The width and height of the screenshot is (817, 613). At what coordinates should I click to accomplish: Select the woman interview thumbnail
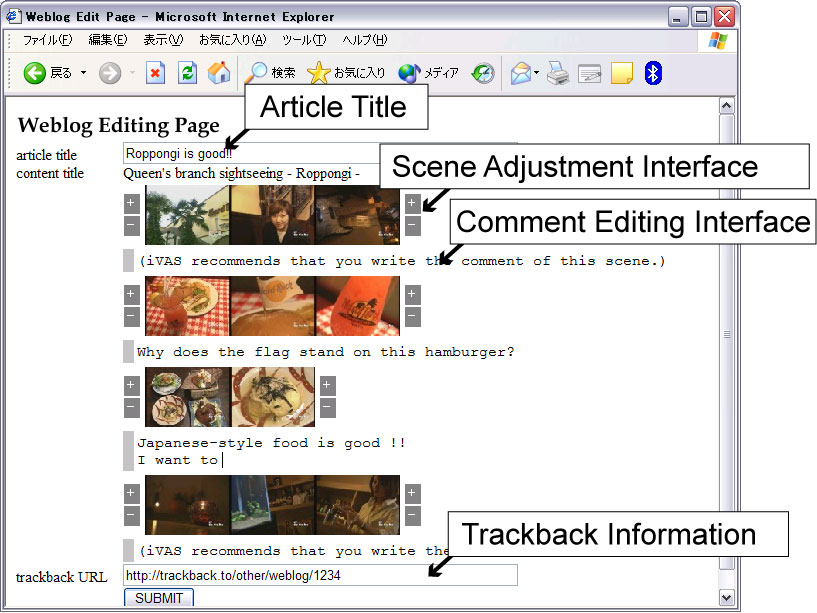click(273, 215)
